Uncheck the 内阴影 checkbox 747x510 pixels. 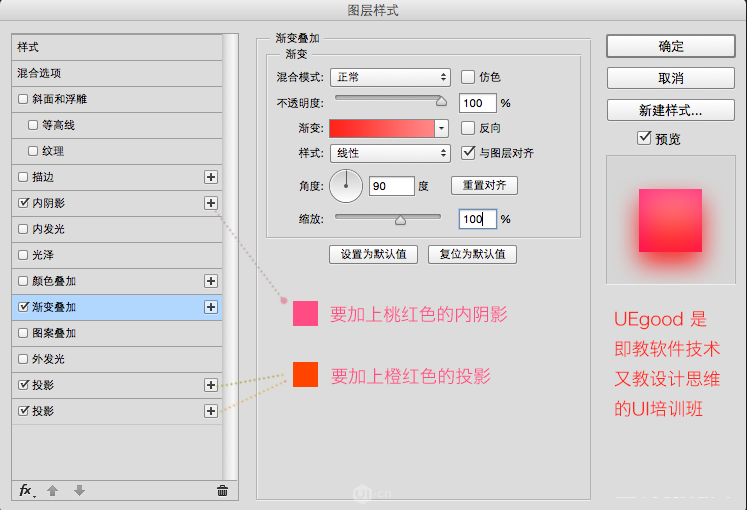coord(23,203)
